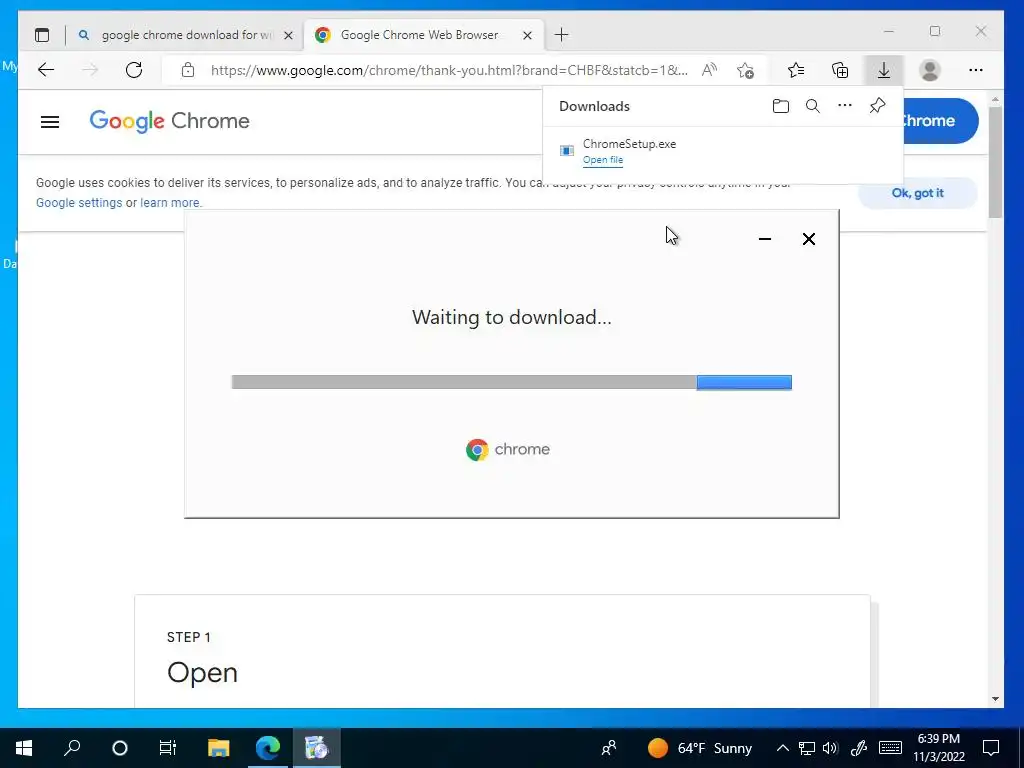Open the Google settings link
The image size is (1024, 768).
coord(79,202)
